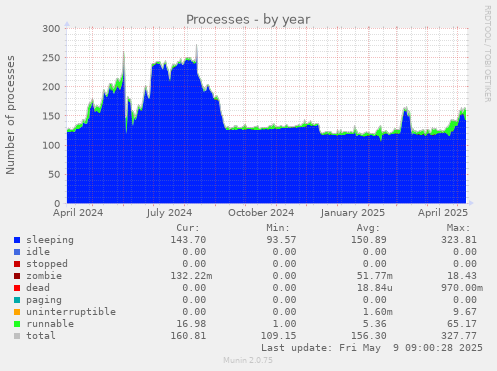Click the stopped legend color square
This screenshot has width=497, height=371.
[17, 264]
